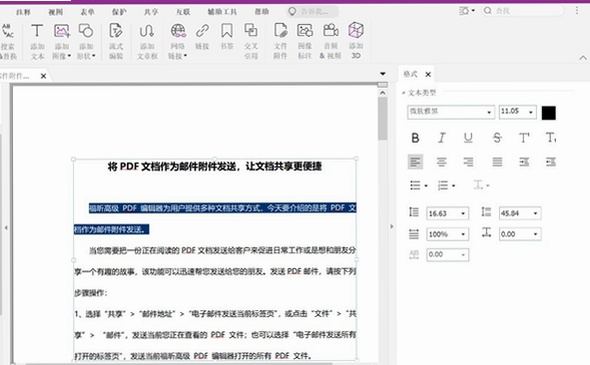The height and width of the screenshot is (365, 590).
Task: Set paragraph alignment to right
Action: pos(468,162)
